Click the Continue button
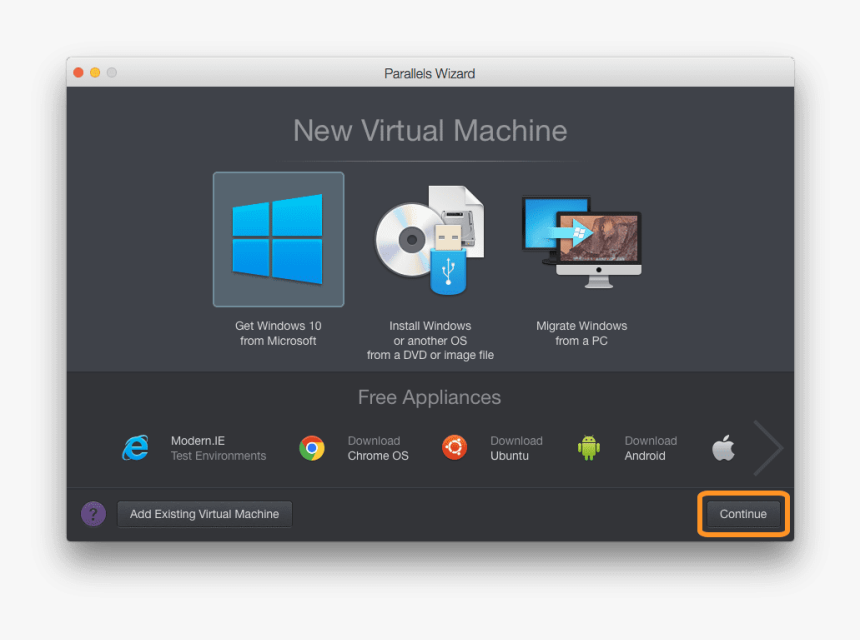 (x=742, y=514)
